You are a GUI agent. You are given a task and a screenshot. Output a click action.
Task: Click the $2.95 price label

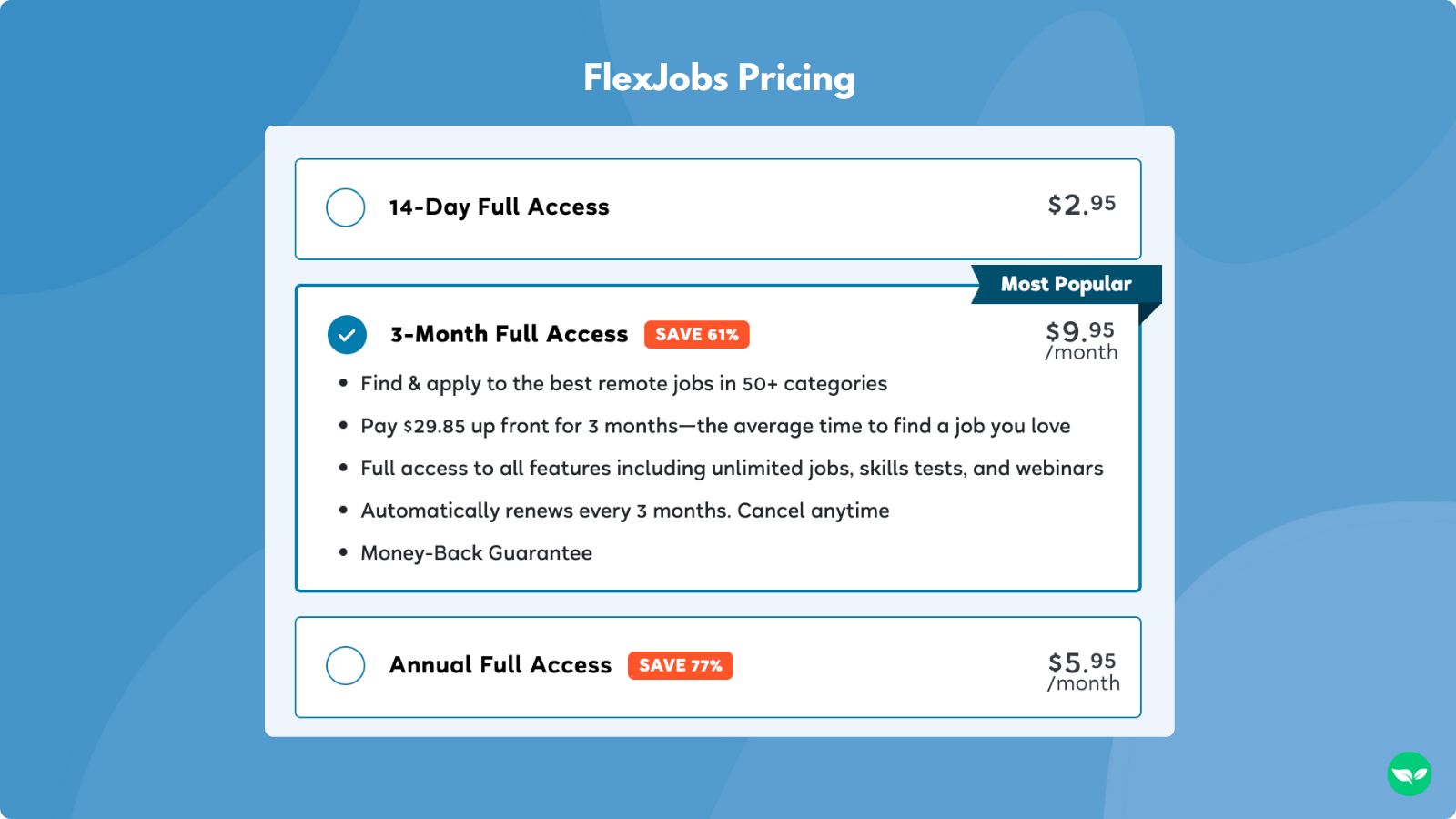1082,203
